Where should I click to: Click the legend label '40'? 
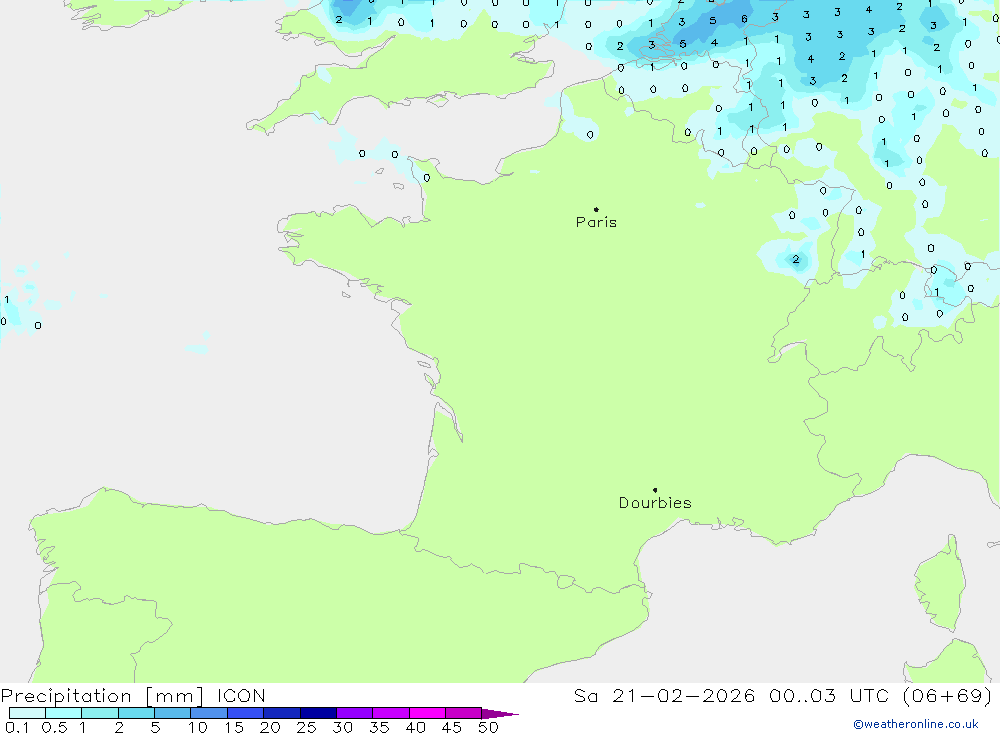point(416,727)
